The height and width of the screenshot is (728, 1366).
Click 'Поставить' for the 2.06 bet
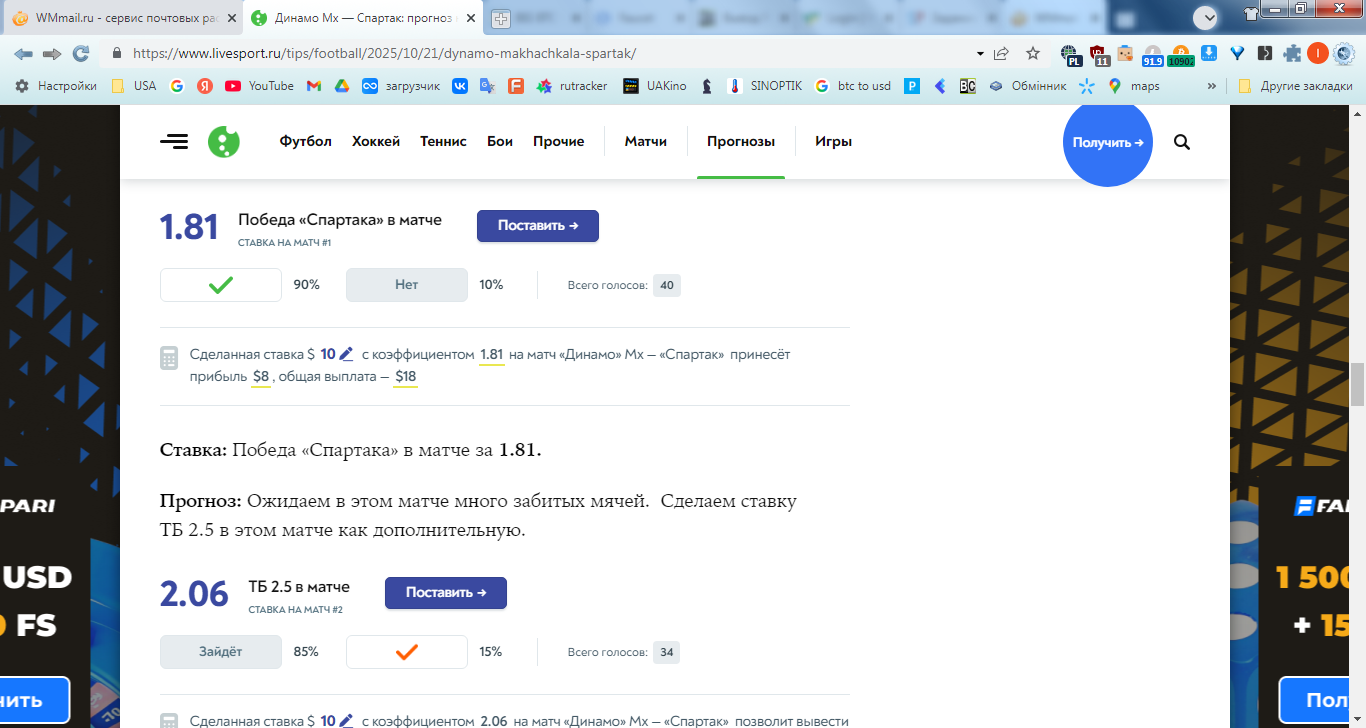pos(446,593)
